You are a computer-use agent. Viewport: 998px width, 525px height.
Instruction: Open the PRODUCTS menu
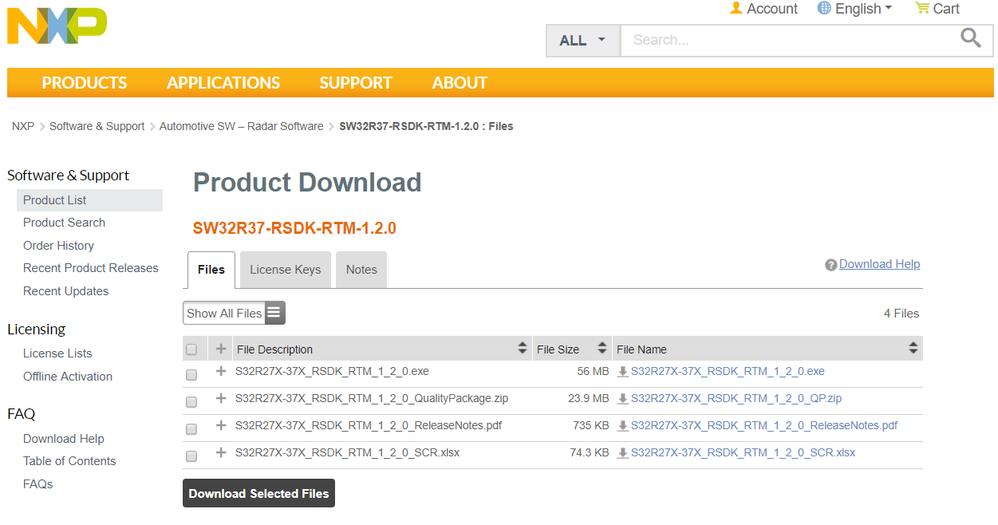84,83
